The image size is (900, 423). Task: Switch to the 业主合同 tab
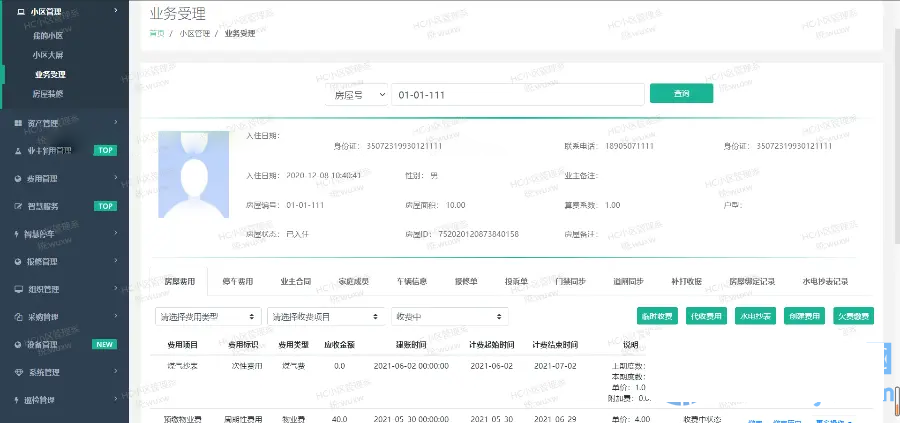tap(301, 281)
